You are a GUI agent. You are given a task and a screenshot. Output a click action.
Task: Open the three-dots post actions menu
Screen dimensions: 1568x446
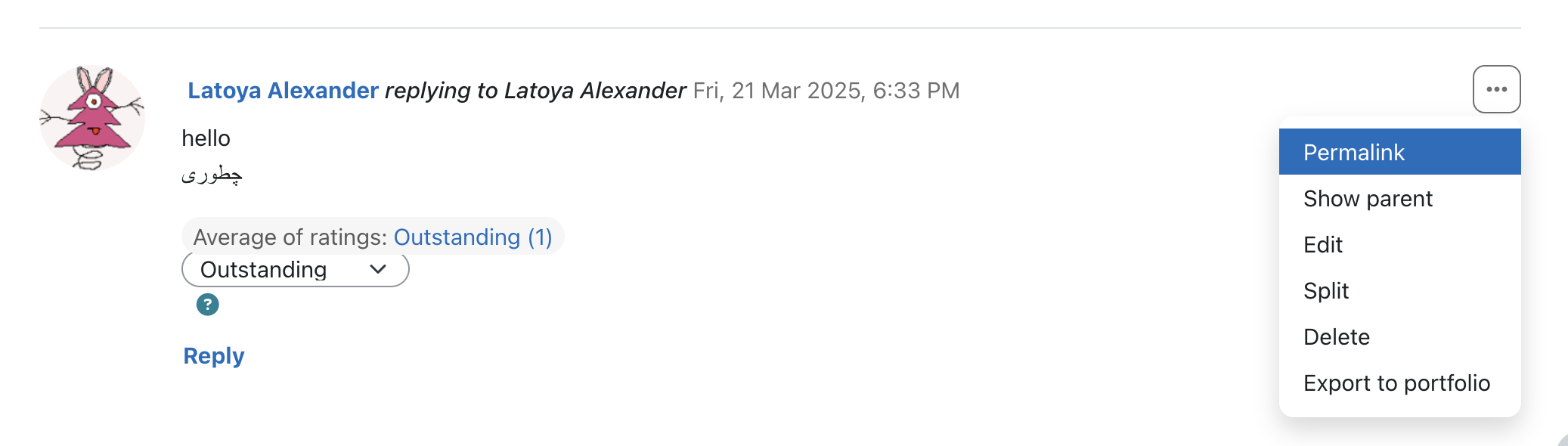point(1496,89)
